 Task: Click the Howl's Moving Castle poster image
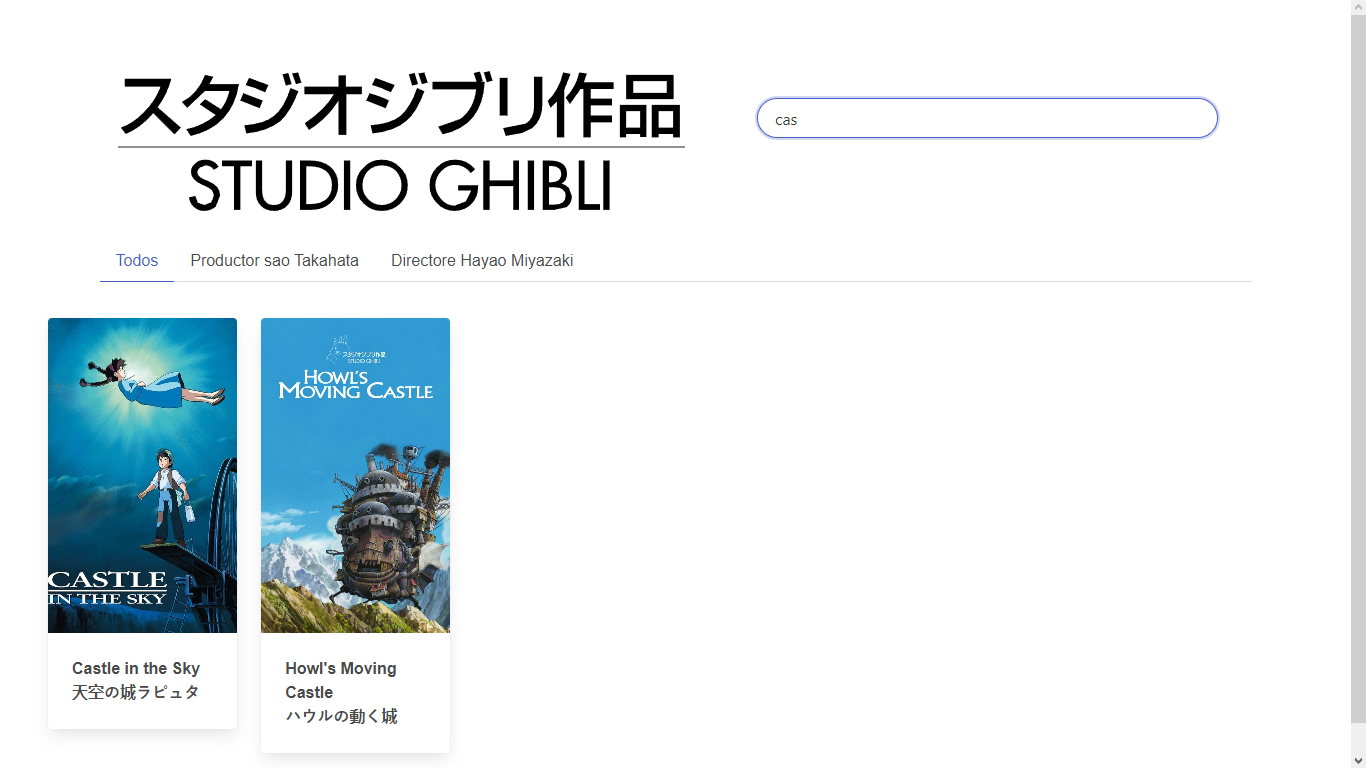pos(355,475)
